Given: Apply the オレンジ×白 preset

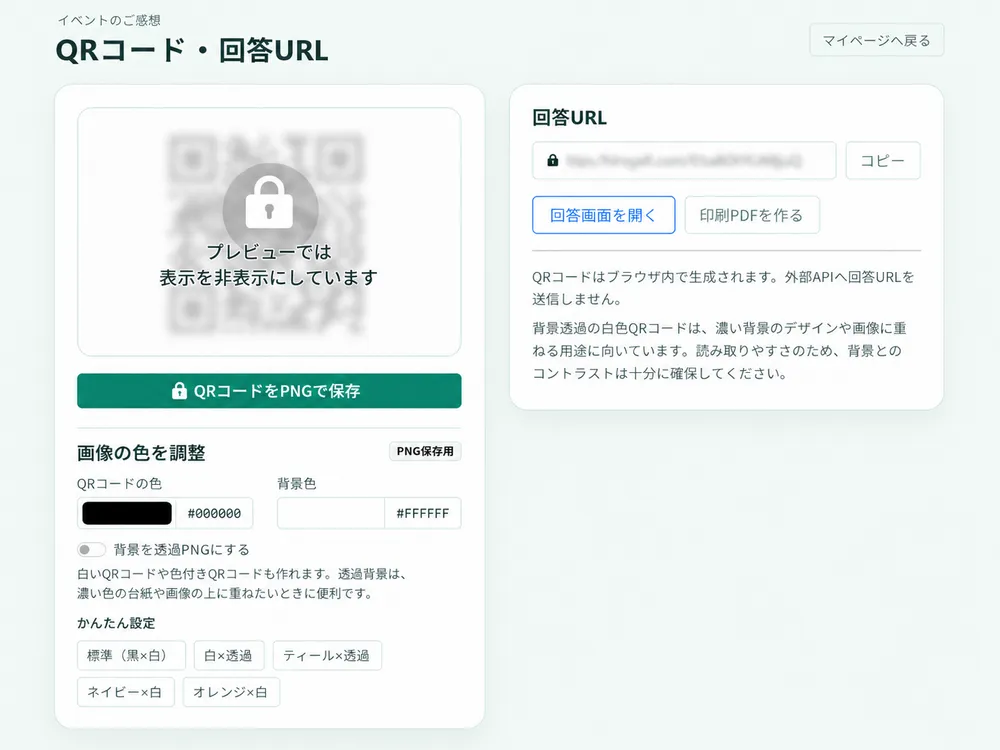Looking at the screenshot, I should [232, 692].
